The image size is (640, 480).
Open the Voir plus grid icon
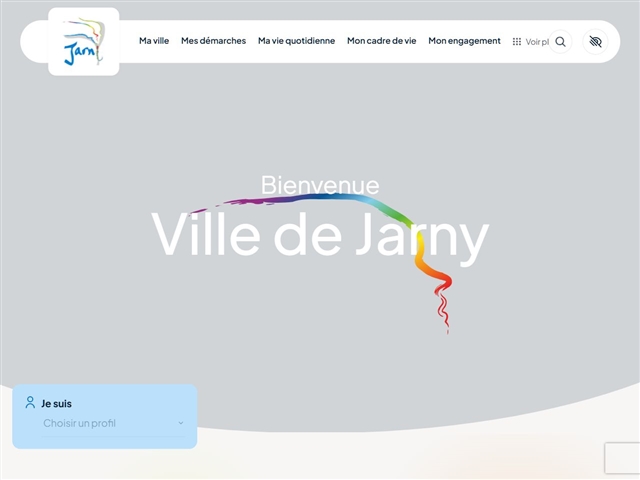(x=517, y=42)
